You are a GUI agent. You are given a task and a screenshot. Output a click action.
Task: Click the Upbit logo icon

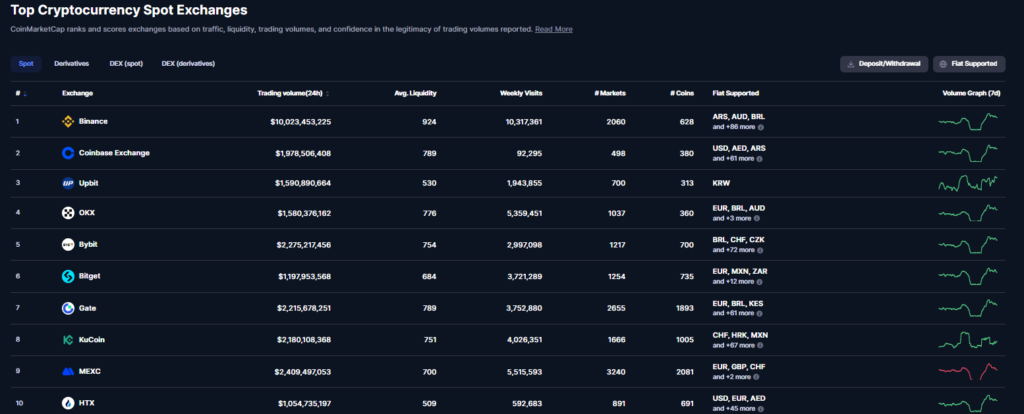point(68,184)
